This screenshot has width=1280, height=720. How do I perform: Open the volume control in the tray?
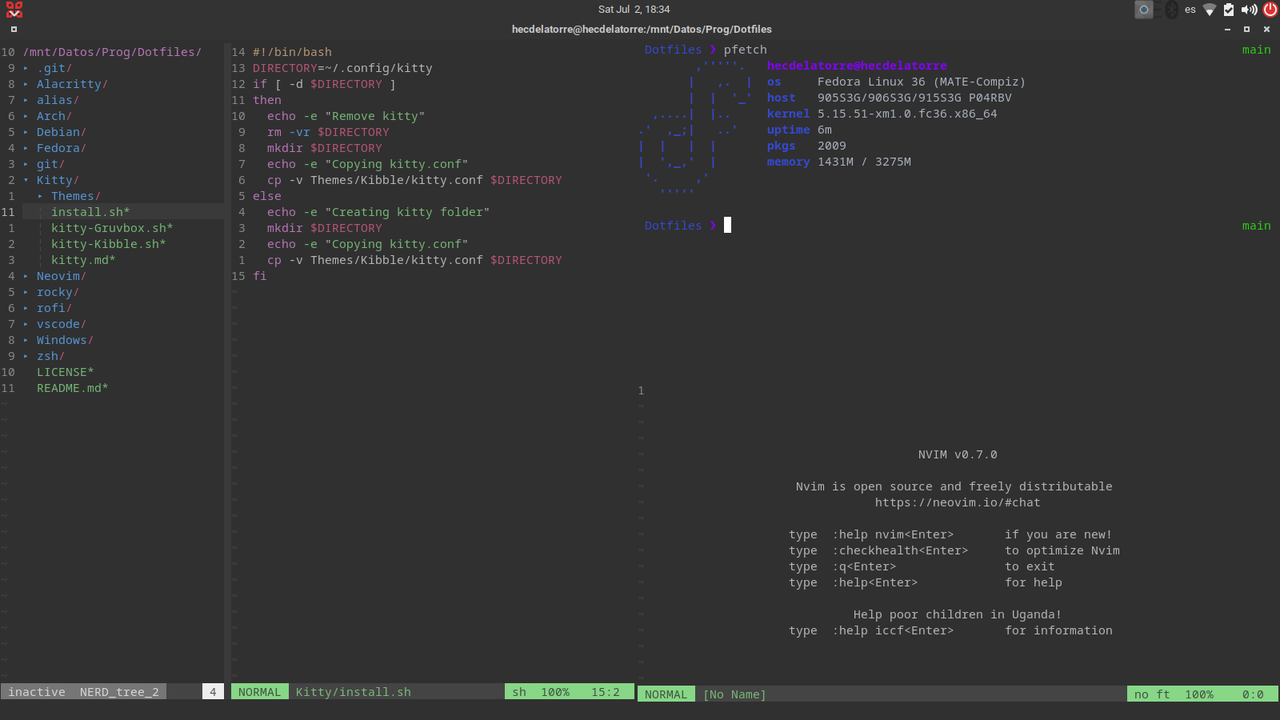[x=1247, y=10]
